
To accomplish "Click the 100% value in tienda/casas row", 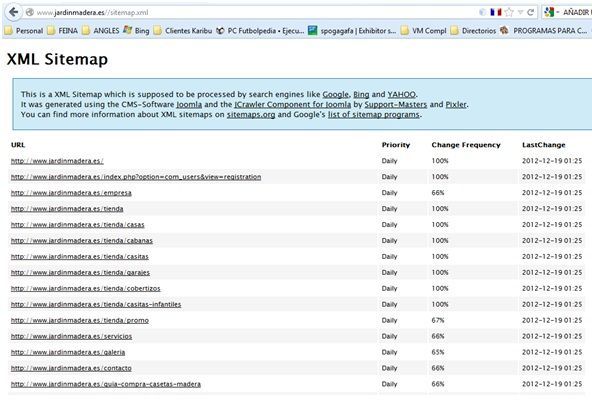I will click(440, 225).
